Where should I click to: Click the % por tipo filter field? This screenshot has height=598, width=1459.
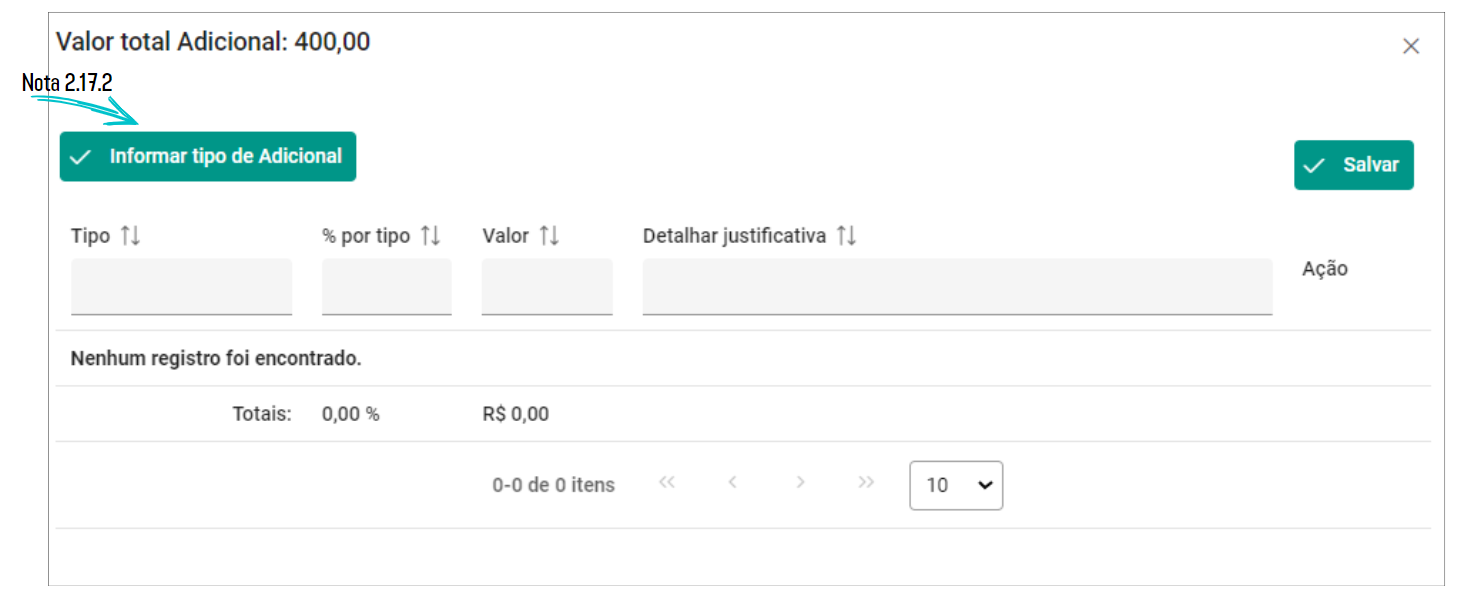(x=386, y=287)
